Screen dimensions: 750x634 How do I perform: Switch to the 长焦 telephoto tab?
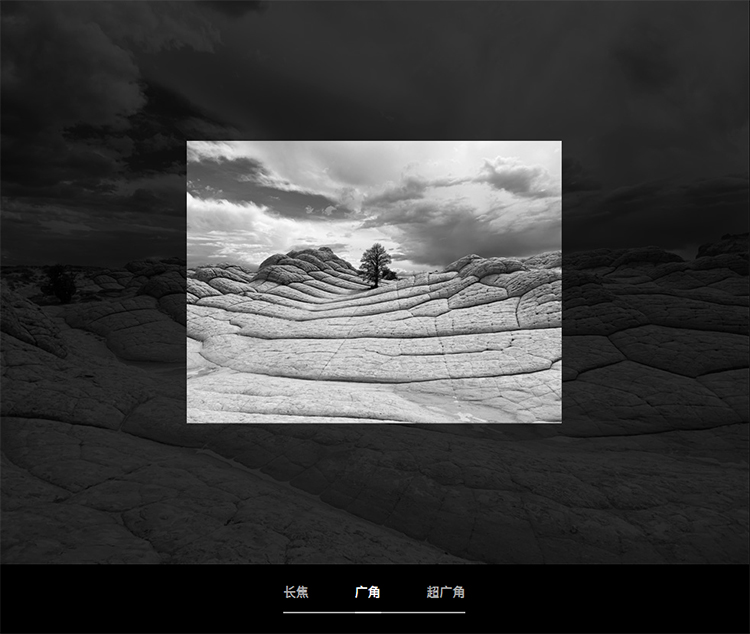(x=296, y=592)
